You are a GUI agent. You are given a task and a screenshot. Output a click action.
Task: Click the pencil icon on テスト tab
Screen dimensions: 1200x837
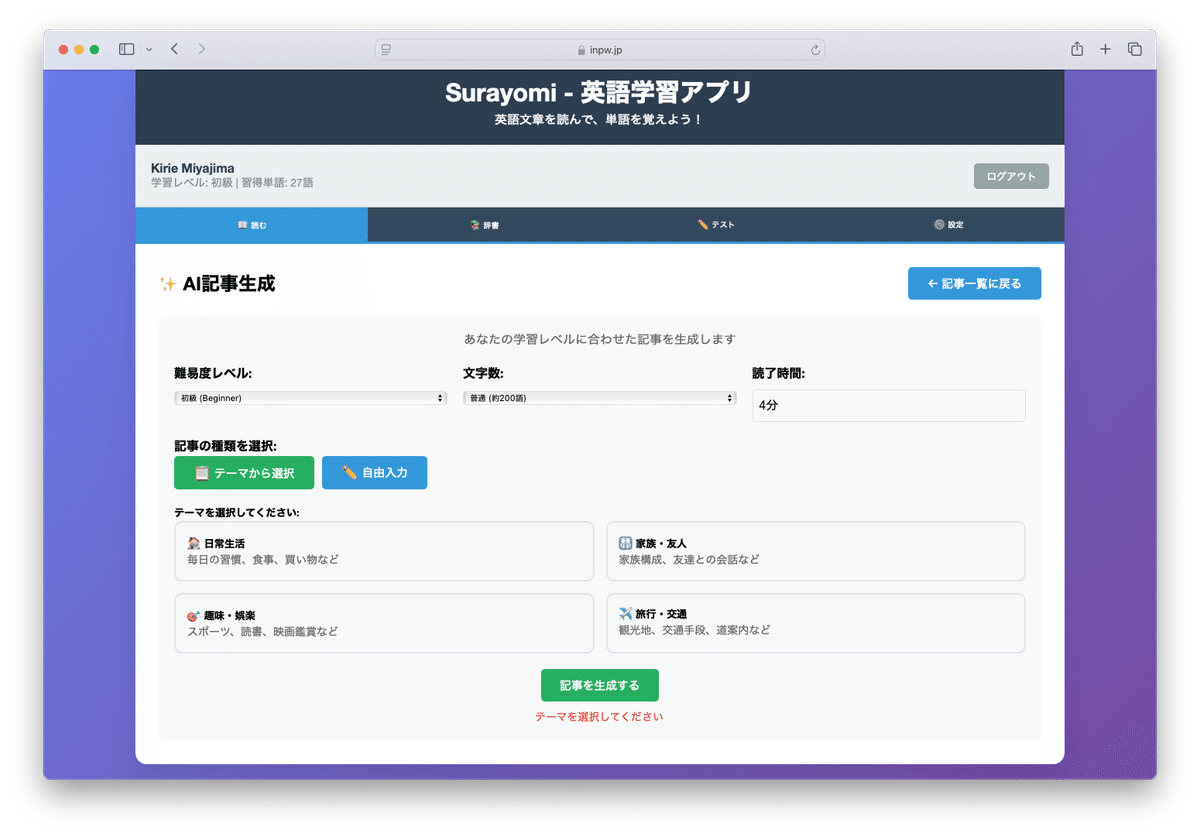[703, 224]
